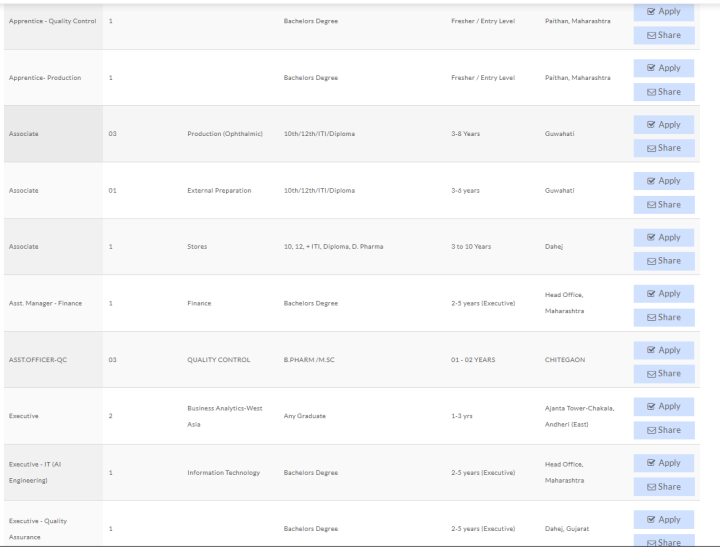Share the Asst. Manager - Finance job
The height and width of the screenshot is (547, 720).
click(x=663, y=318)
